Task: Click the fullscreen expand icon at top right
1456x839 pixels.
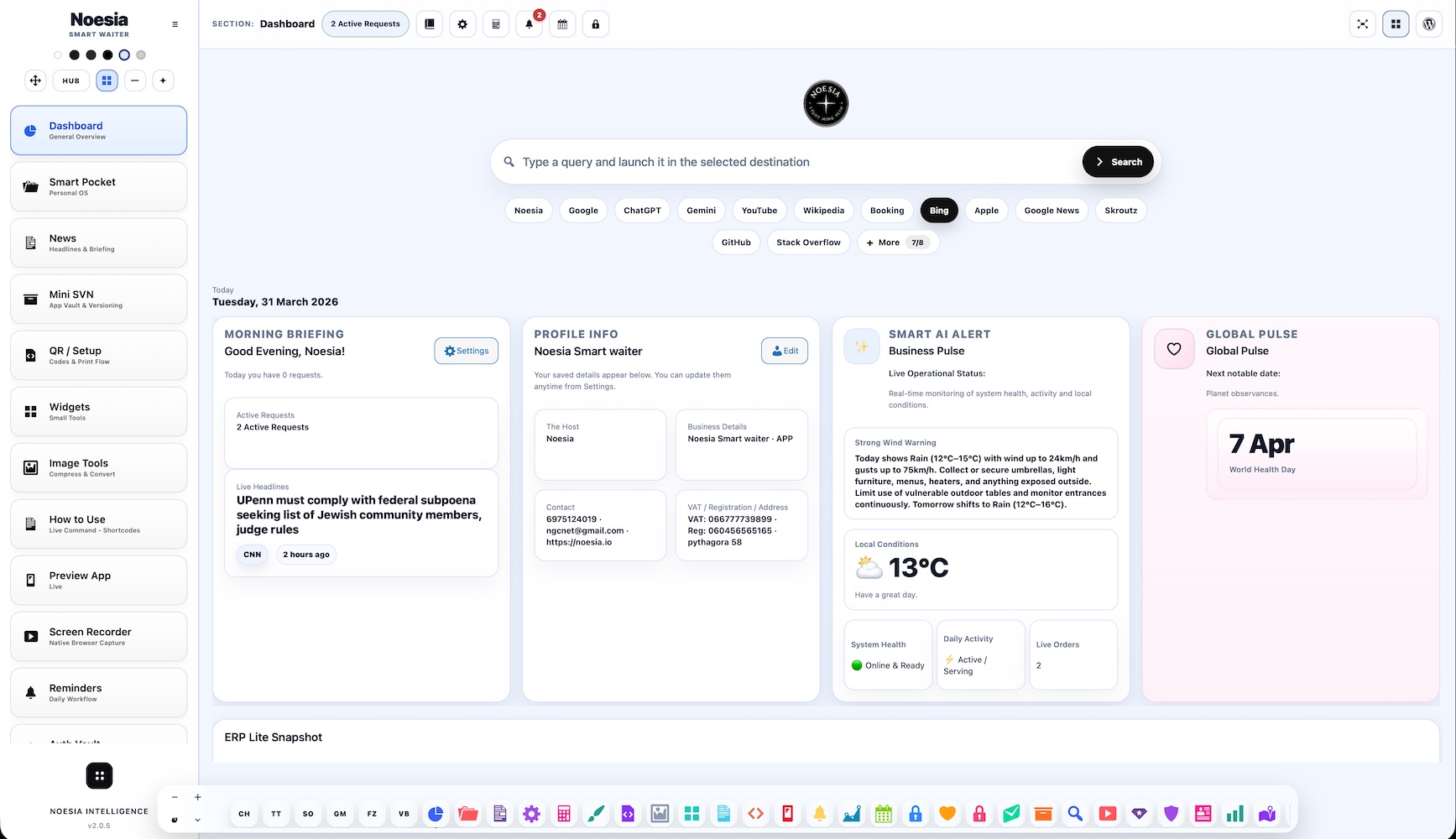Action: point(1363,24)
